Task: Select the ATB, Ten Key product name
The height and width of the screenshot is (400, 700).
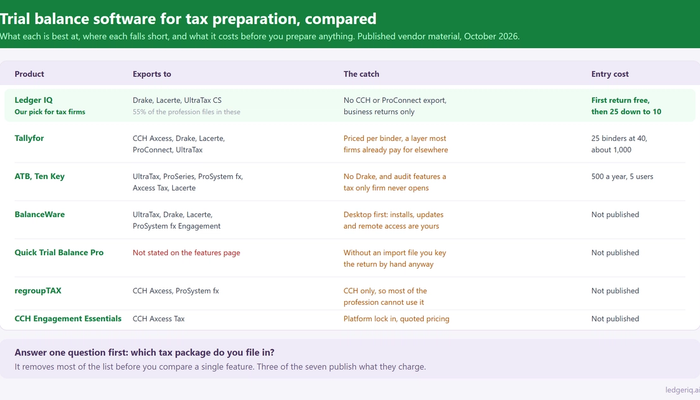Action: (39, 176)
